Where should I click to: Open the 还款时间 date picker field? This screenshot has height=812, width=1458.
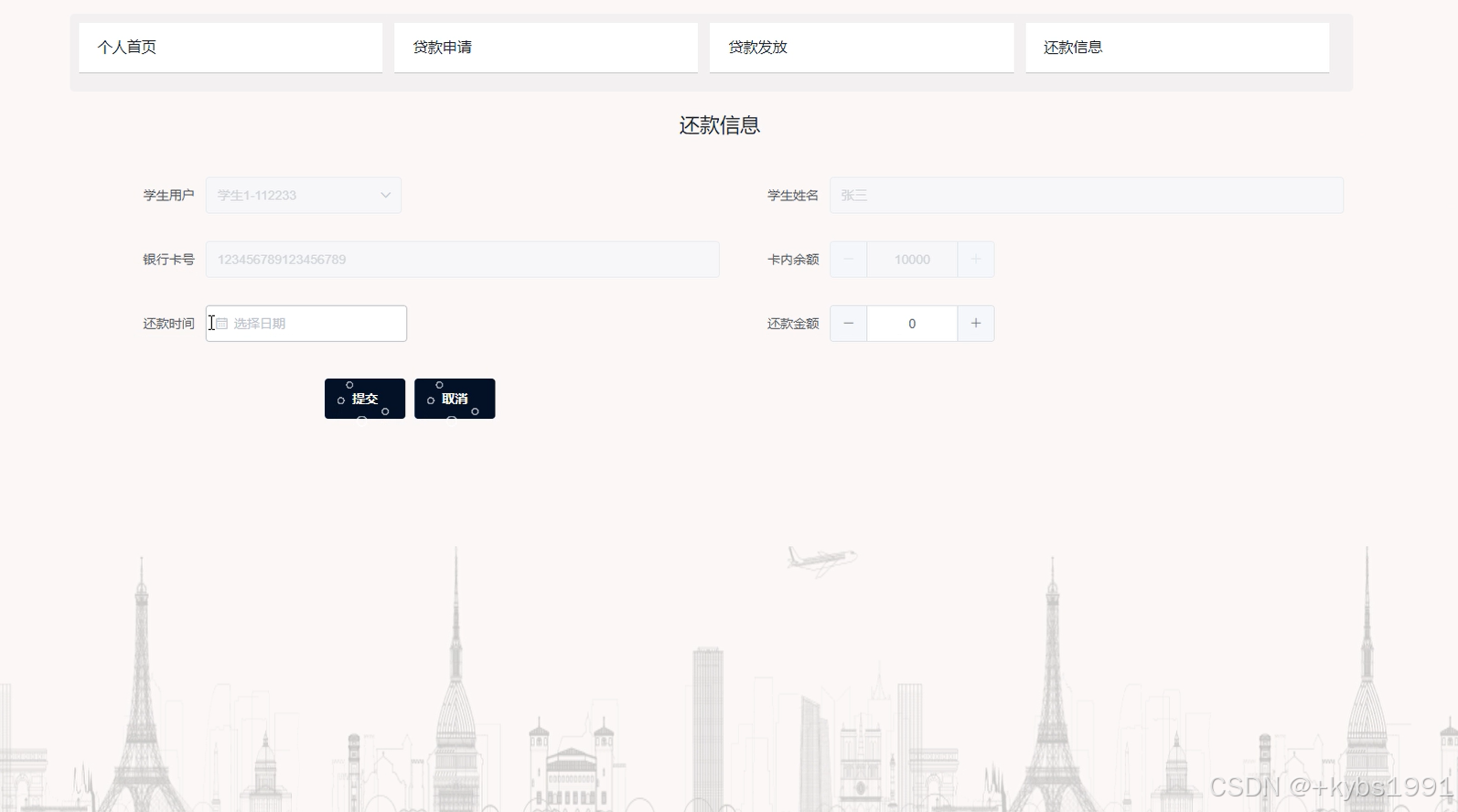click(x=306, y=324)
